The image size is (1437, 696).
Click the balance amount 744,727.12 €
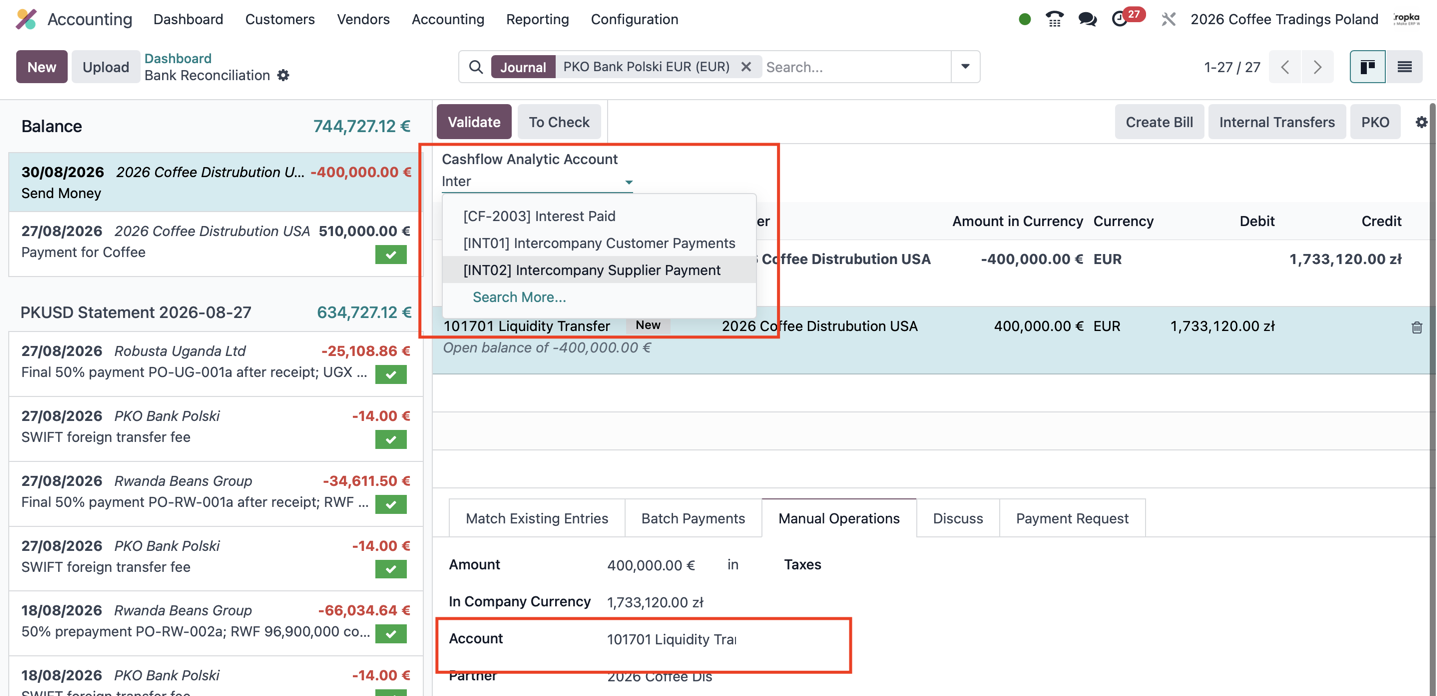coord(362,126)
